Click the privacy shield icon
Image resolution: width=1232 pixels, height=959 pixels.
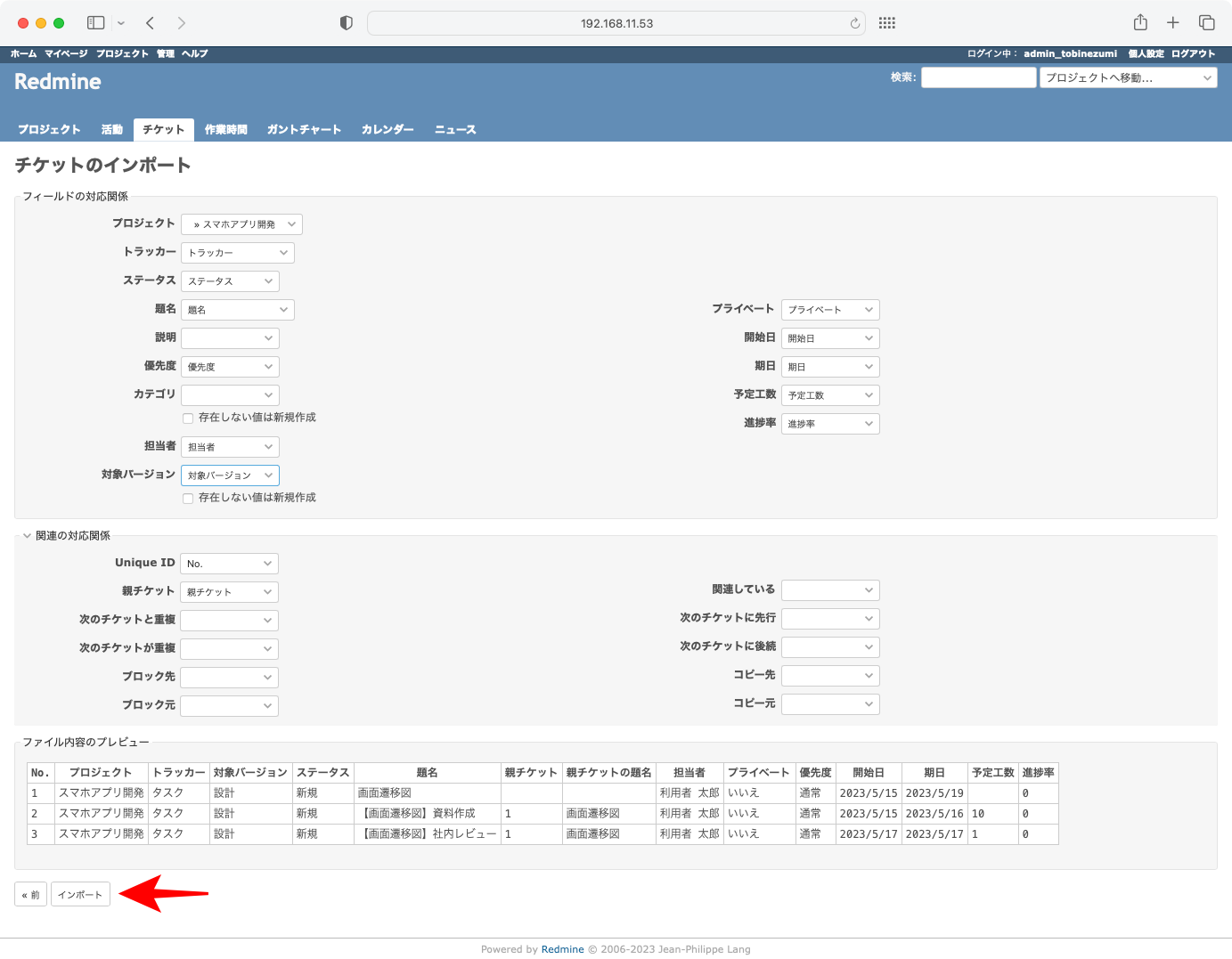point(346,23)
